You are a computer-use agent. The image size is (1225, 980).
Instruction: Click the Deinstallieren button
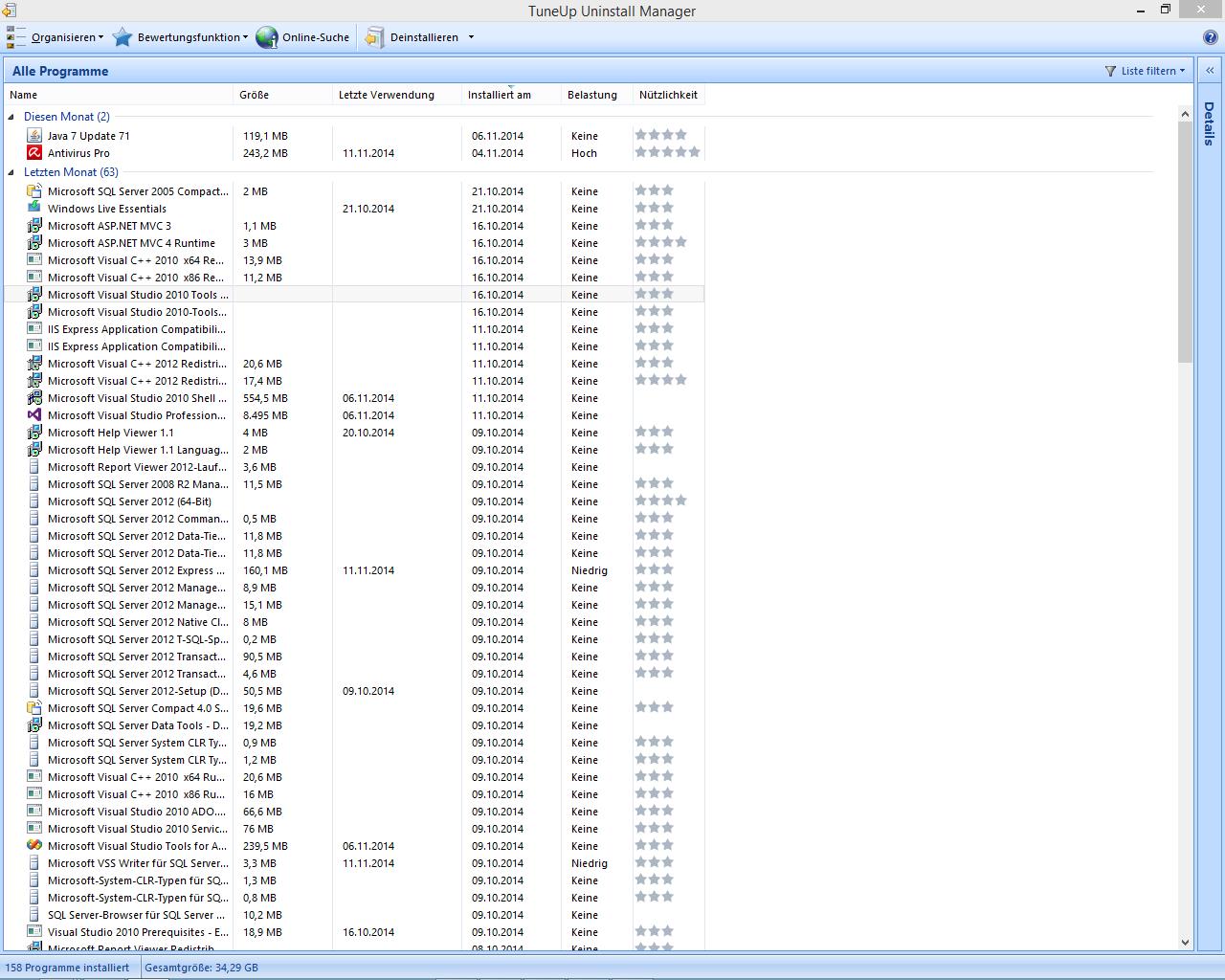click(412, 37)
